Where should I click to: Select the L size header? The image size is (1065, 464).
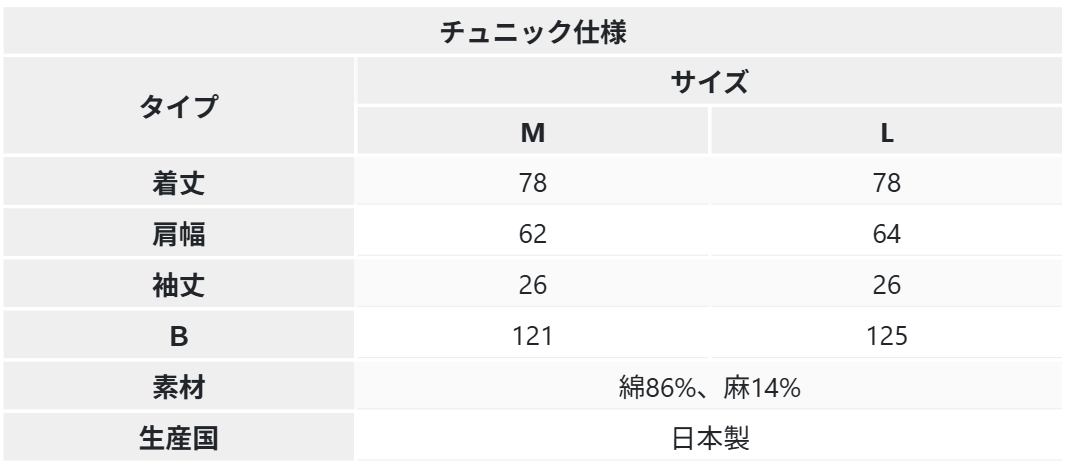pyautogui.click(x=886, y=132)
